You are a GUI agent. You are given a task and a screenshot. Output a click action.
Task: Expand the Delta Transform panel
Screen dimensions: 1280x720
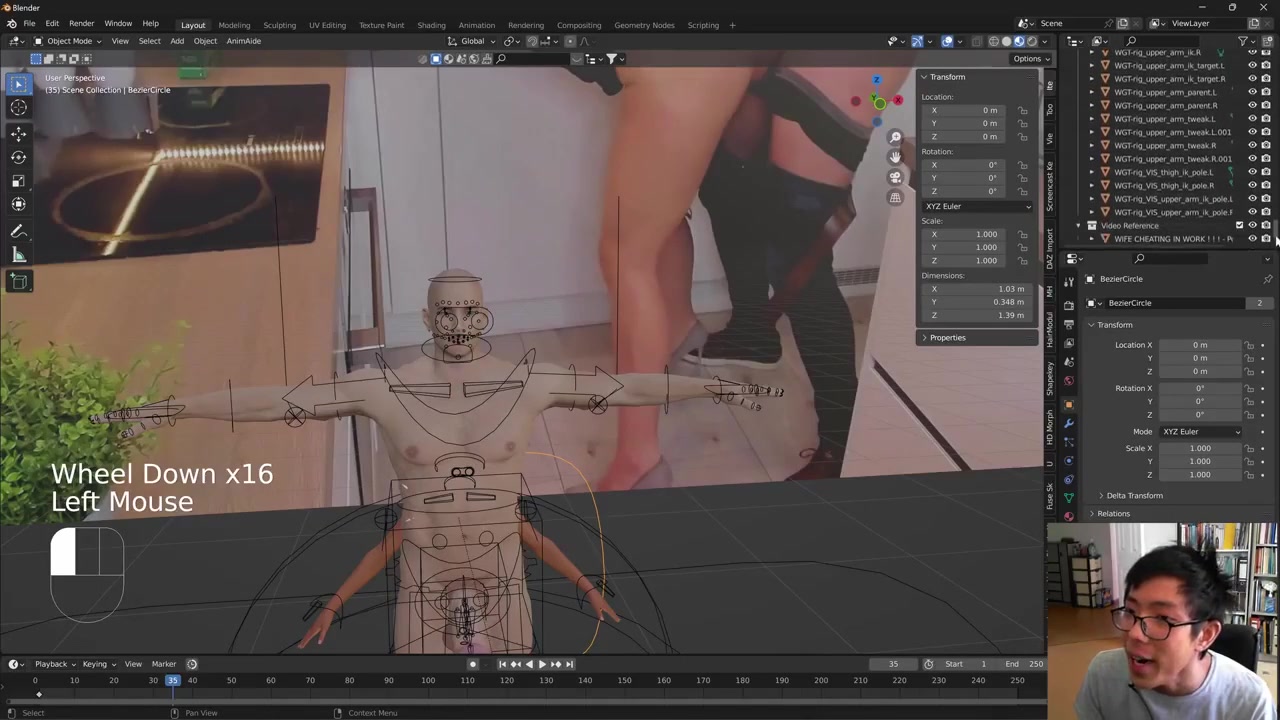pyautogui.click(x=1134, y=496)
